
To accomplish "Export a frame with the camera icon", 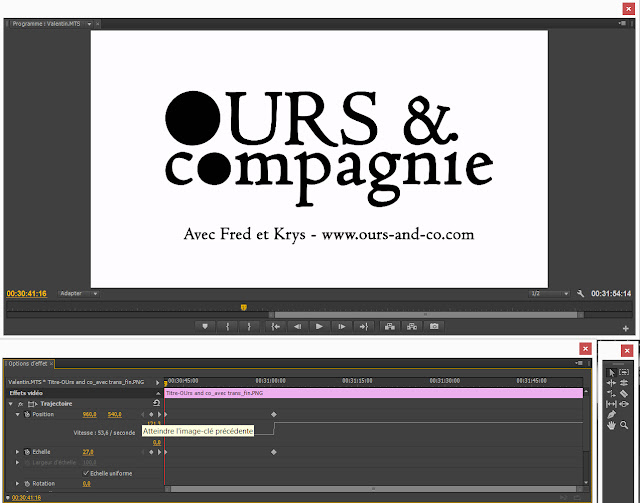I will tap(434, 326).
